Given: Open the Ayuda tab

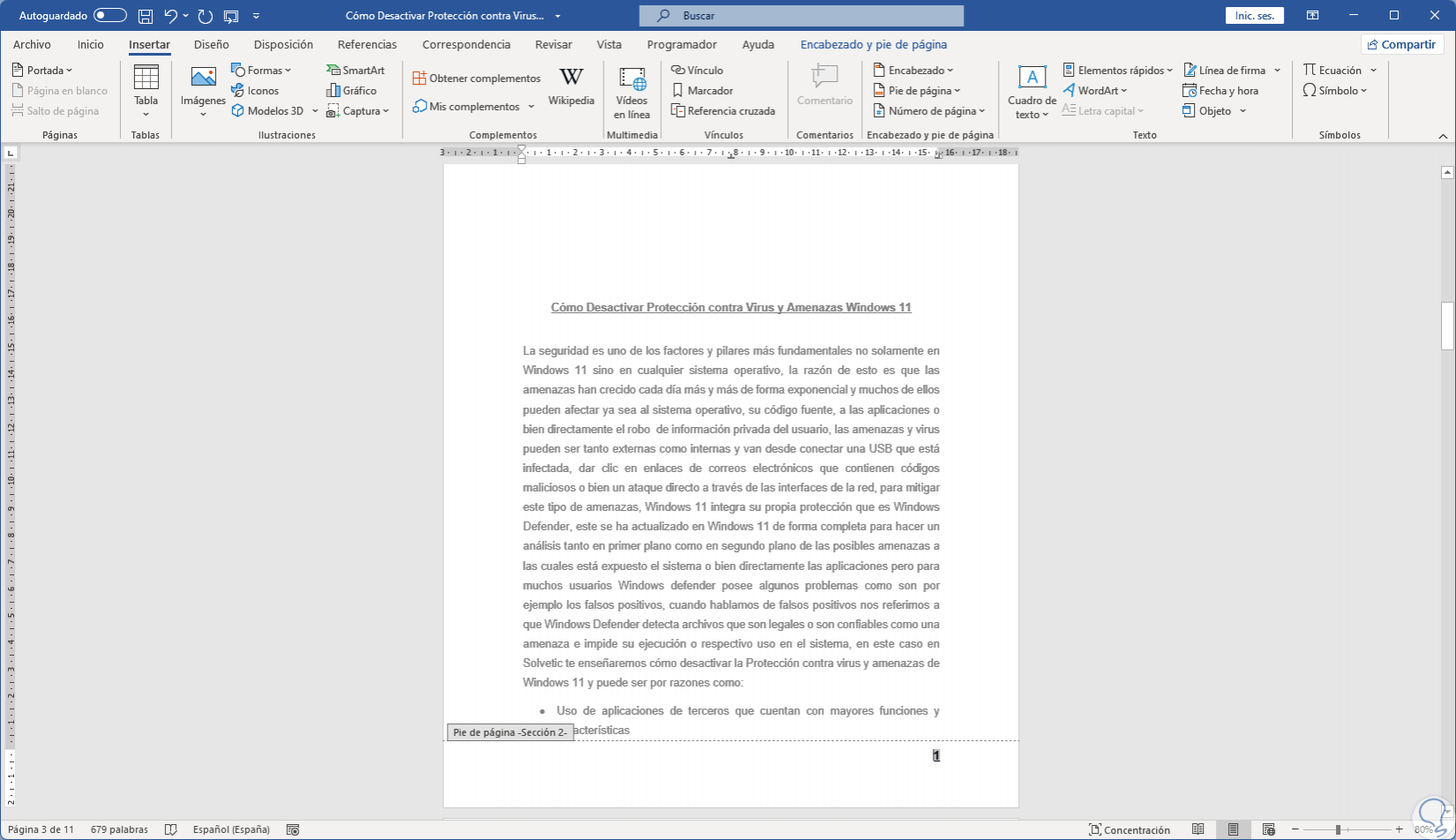Looking at the screenshot, I should coord(758,45).
